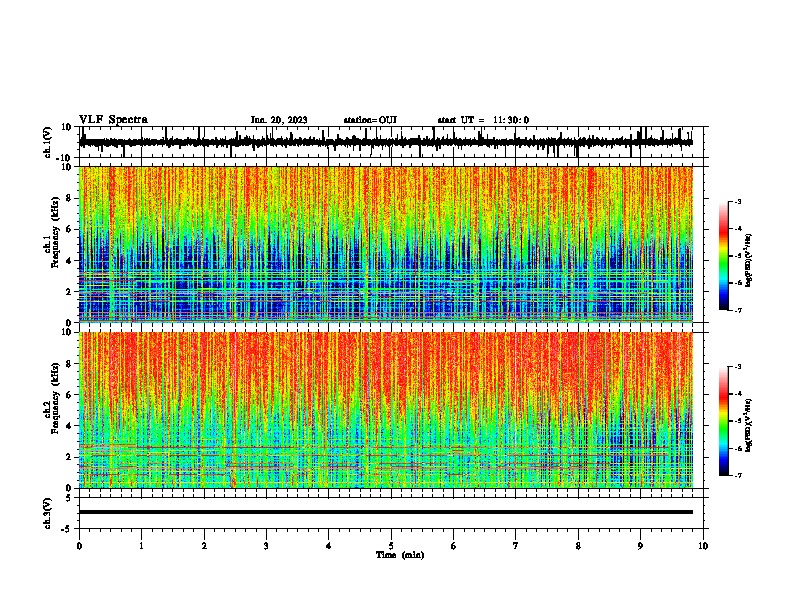
Task: Click inside the ch.1 spectrogram panel
Action: coord(386,244)
